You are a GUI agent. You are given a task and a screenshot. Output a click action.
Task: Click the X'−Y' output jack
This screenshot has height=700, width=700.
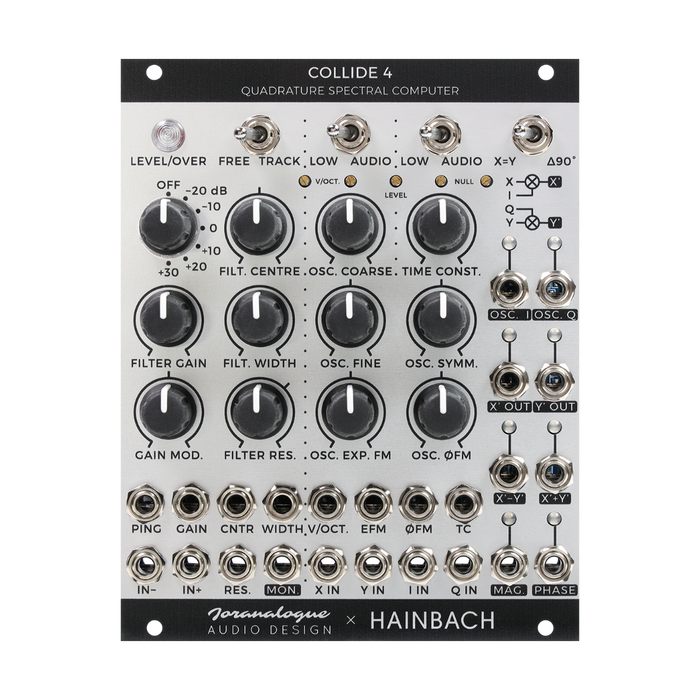tap(509, 472)
